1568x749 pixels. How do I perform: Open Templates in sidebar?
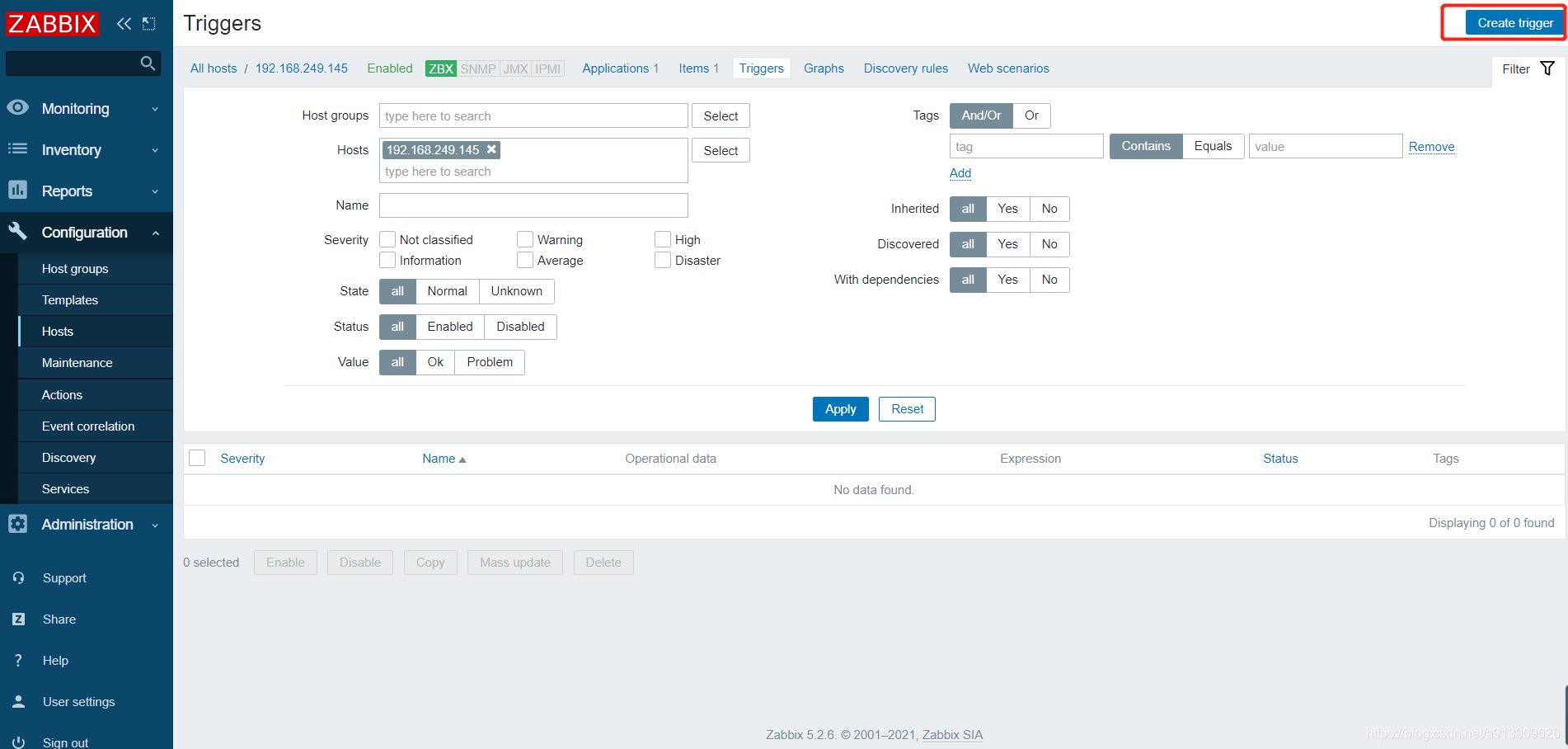coord(96,300)
